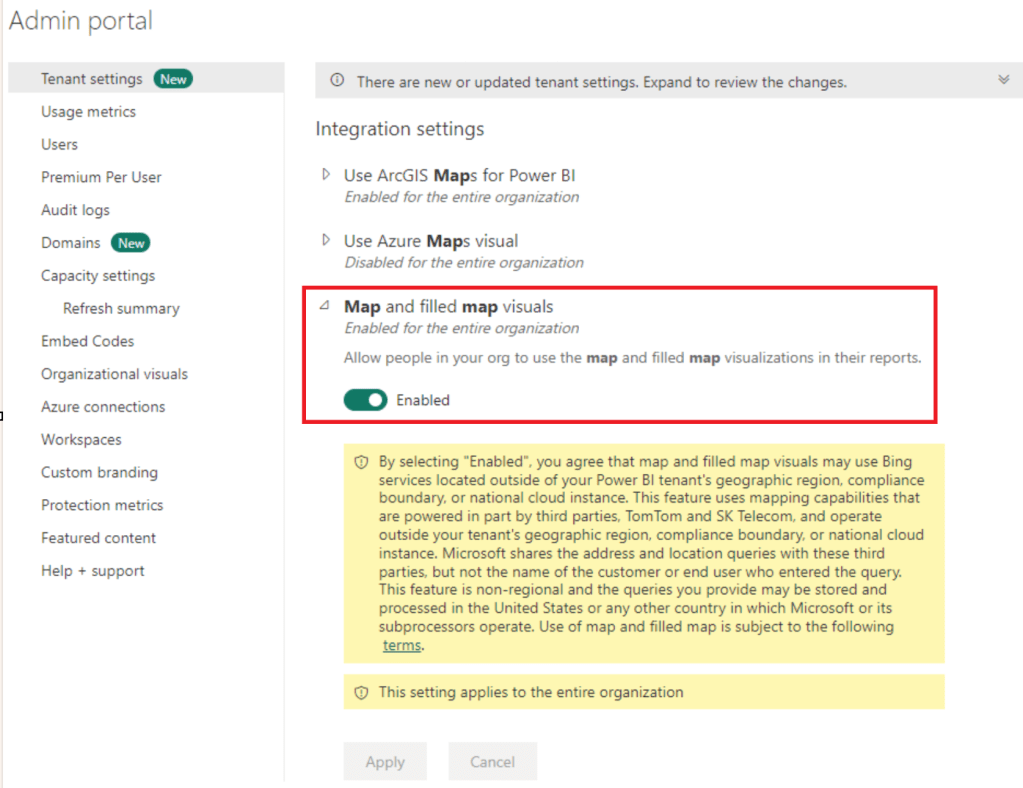The height and width of the screenshot is (788, 1023).
Task: Open the terms link in the disclaimer
Action: tap(402, 646)
